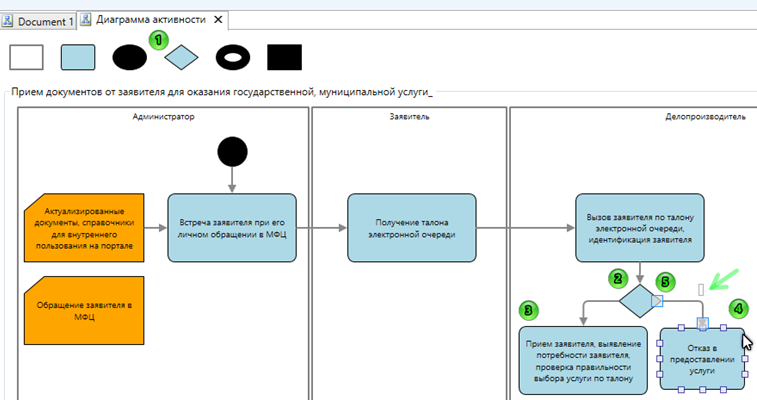The height and width of the screenshot is (400, 757).
Task: Select orange note 'Актуализированные документы, справочники'
Action: coord(84,228)
